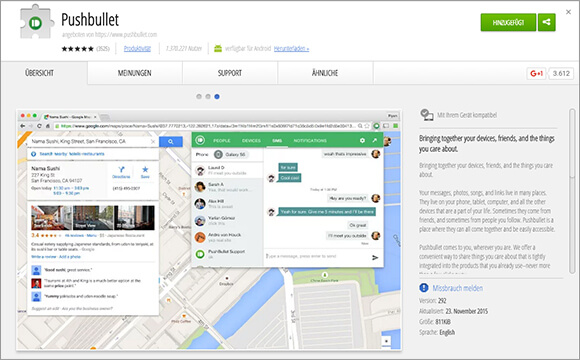This screenshot has height=360, width=580.
Task: Click the description panel scrollbar
Action: click(572, 192)
